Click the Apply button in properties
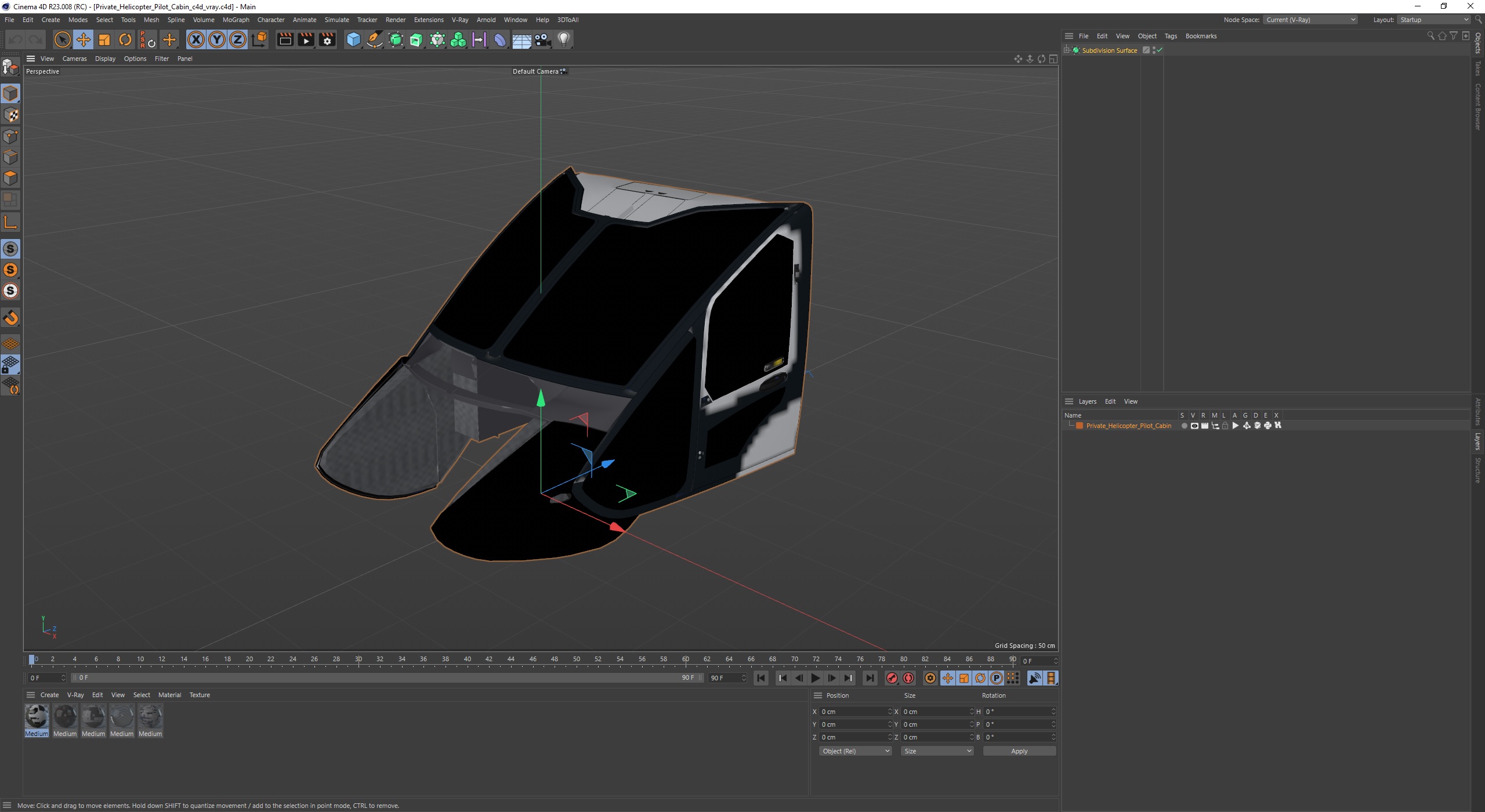This screenshot has height=812, width=1485. point(1018,751)
